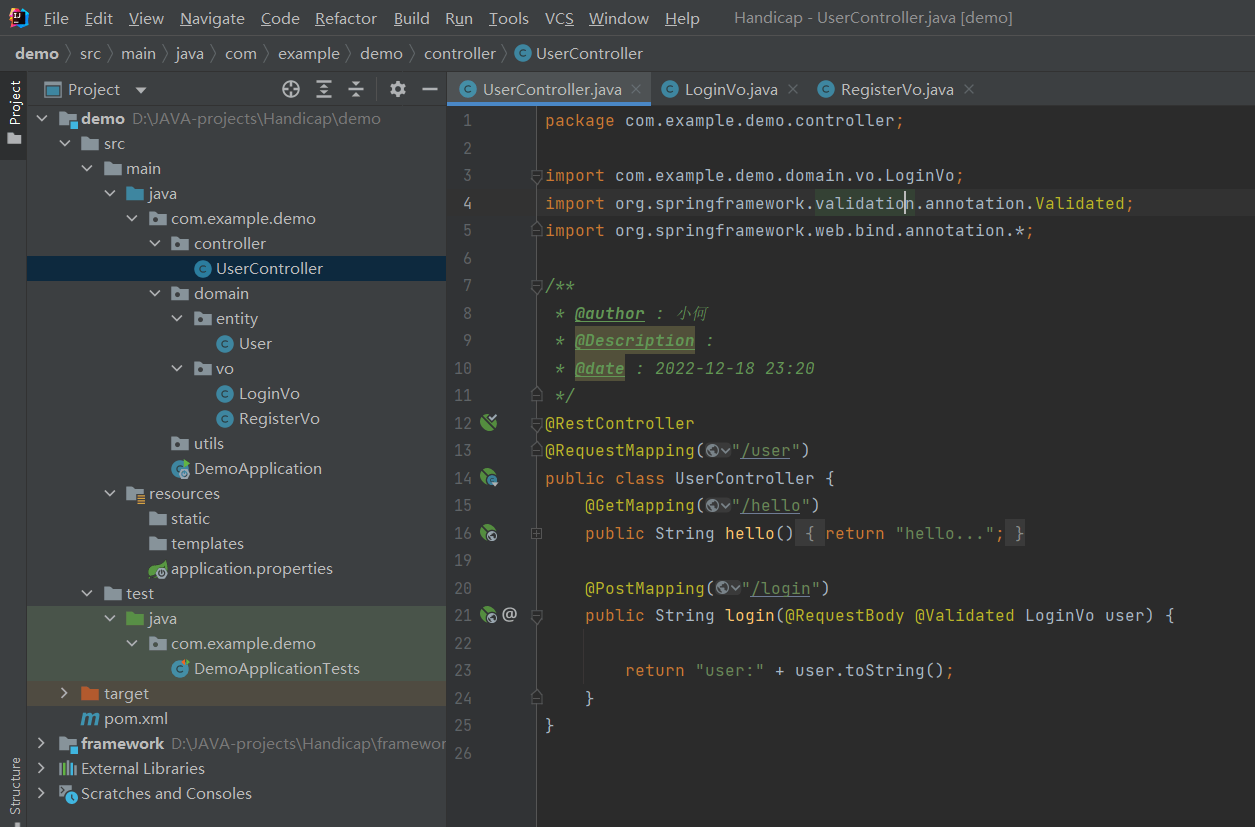The width and height of the screenshot is (1255, 827).
Task: Expand the framework module arrow
Action: coord(42,743)
